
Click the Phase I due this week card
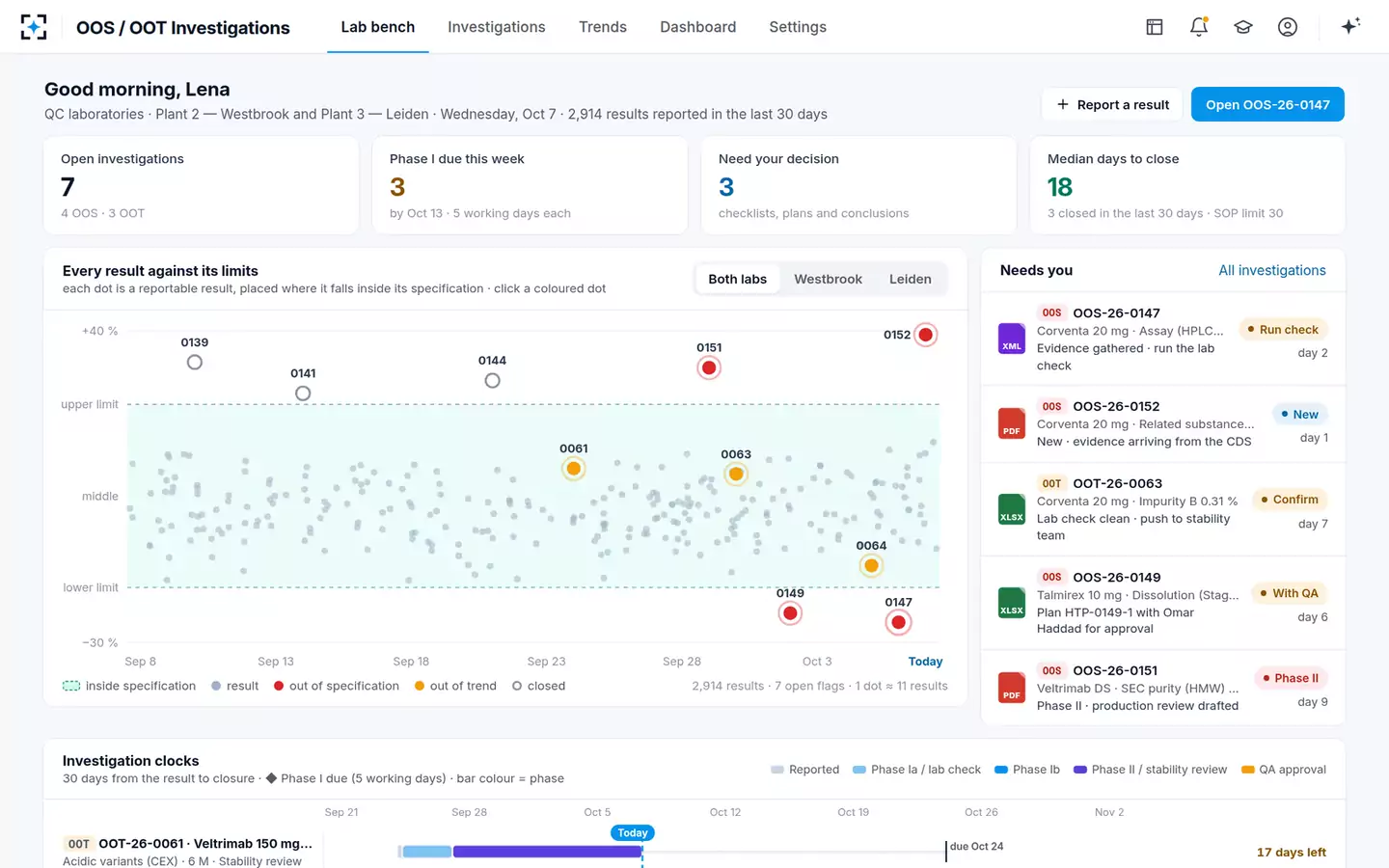pos(530,185)
